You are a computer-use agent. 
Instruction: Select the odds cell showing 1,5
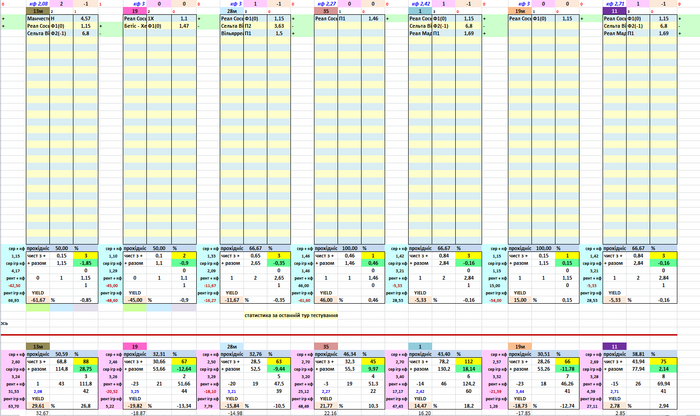pos(279,33)
